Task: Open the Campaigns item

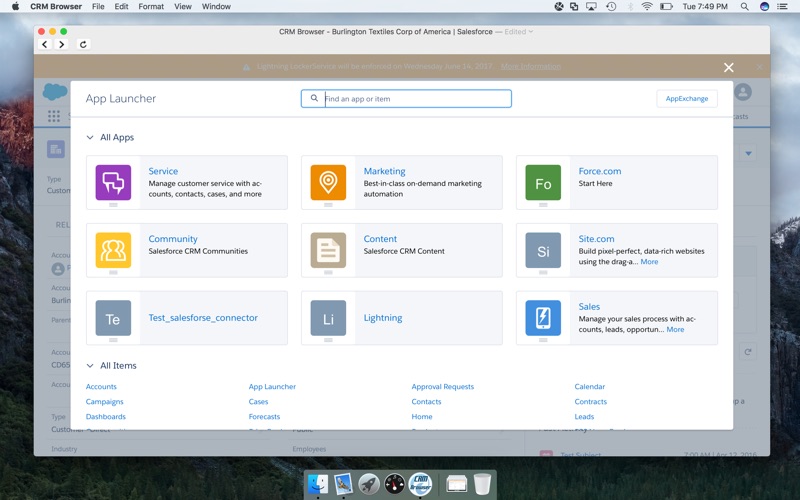Action: pos(105,402)
